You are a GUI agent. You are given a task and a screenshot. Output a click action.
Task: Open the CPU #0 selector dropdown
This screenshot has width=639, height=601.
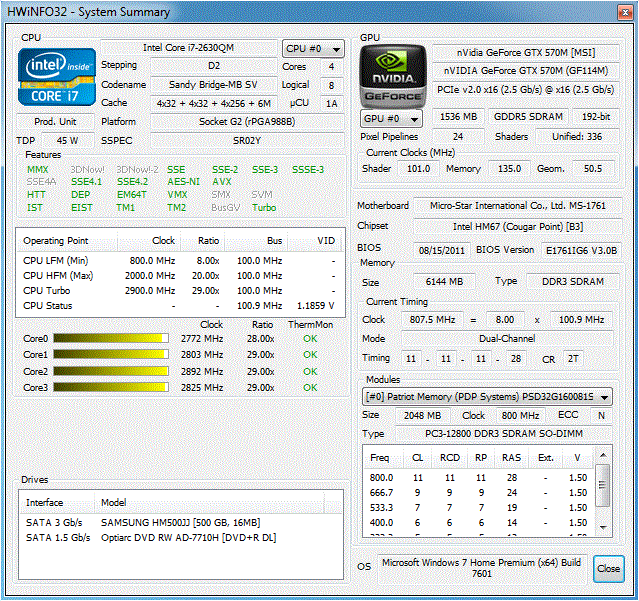(313, 49)
